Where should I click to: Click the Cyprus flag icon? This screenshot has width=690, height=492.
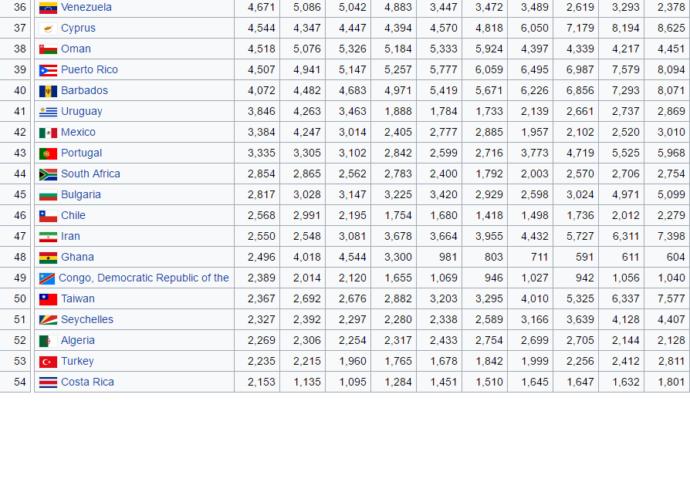pyautogui.click(x=48, y=29)
